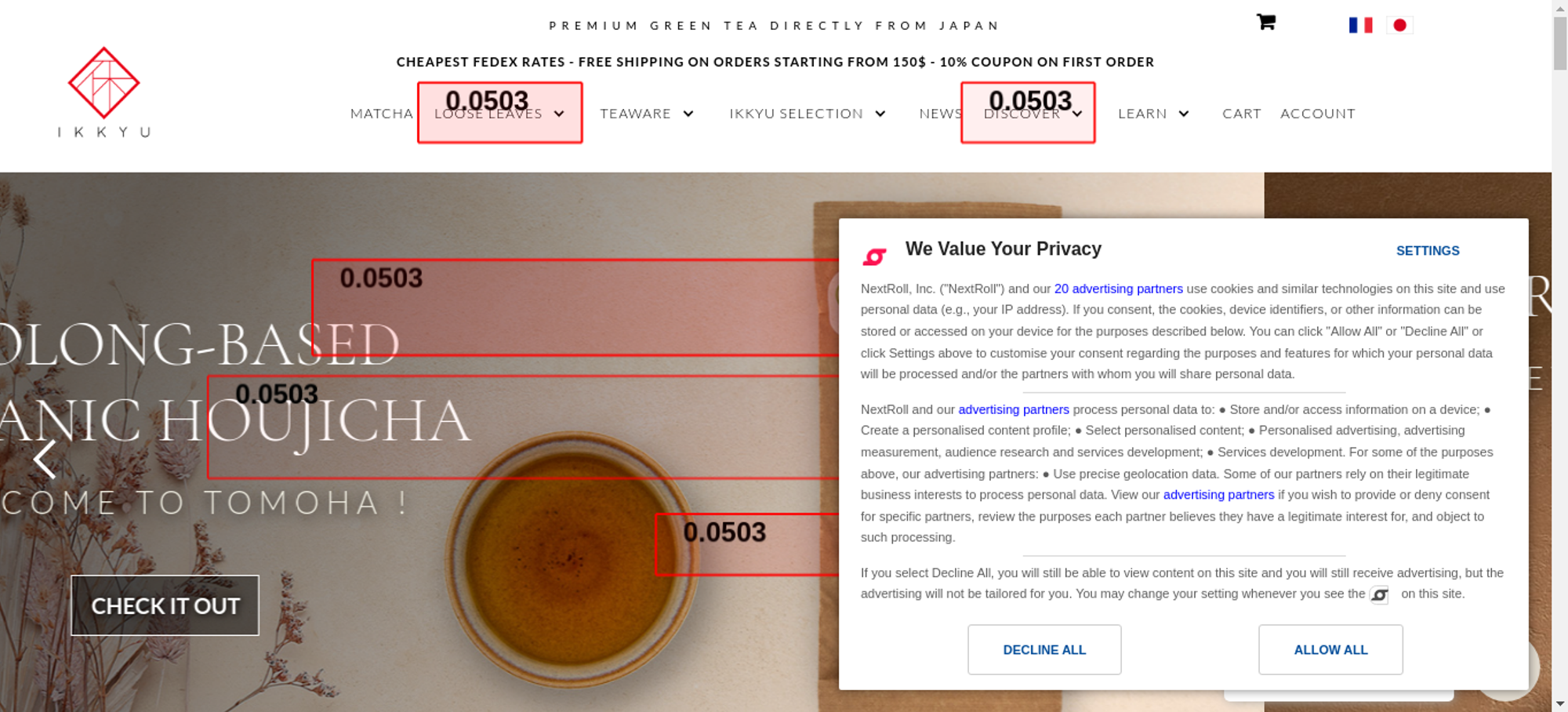Open the Matcha menu item
The width and height of the screenshot is (1568, 712).
381,114
